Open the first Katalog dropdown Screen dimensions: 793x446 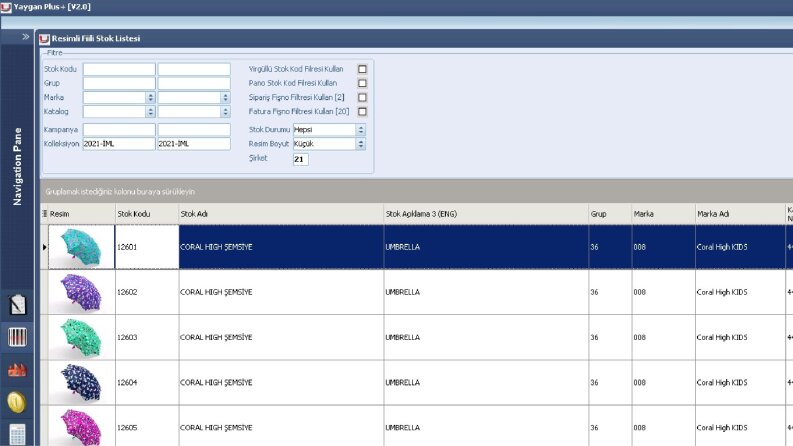pos(150,111)
